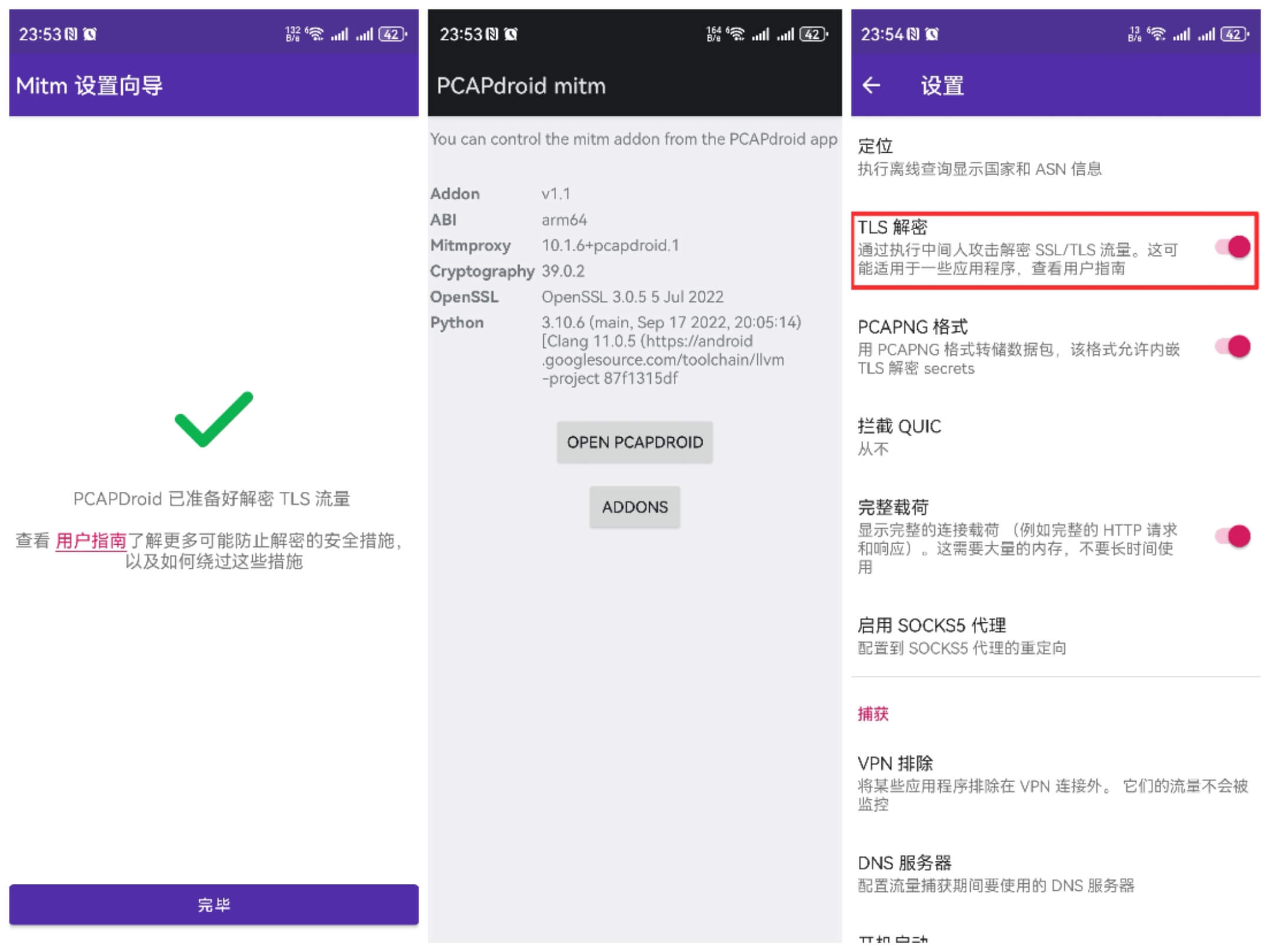Open the 用户指南 link

point(91,542)
